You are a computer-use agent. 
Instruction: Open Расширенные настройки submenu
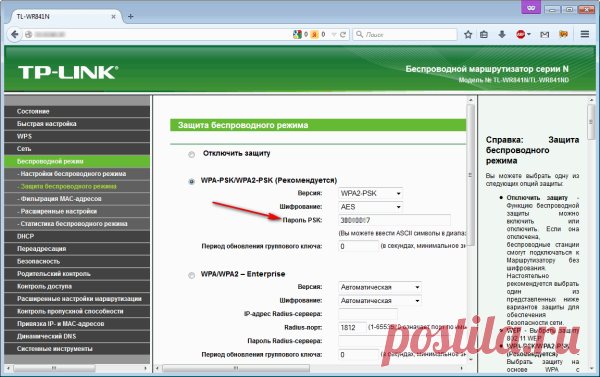pos(77,211)
